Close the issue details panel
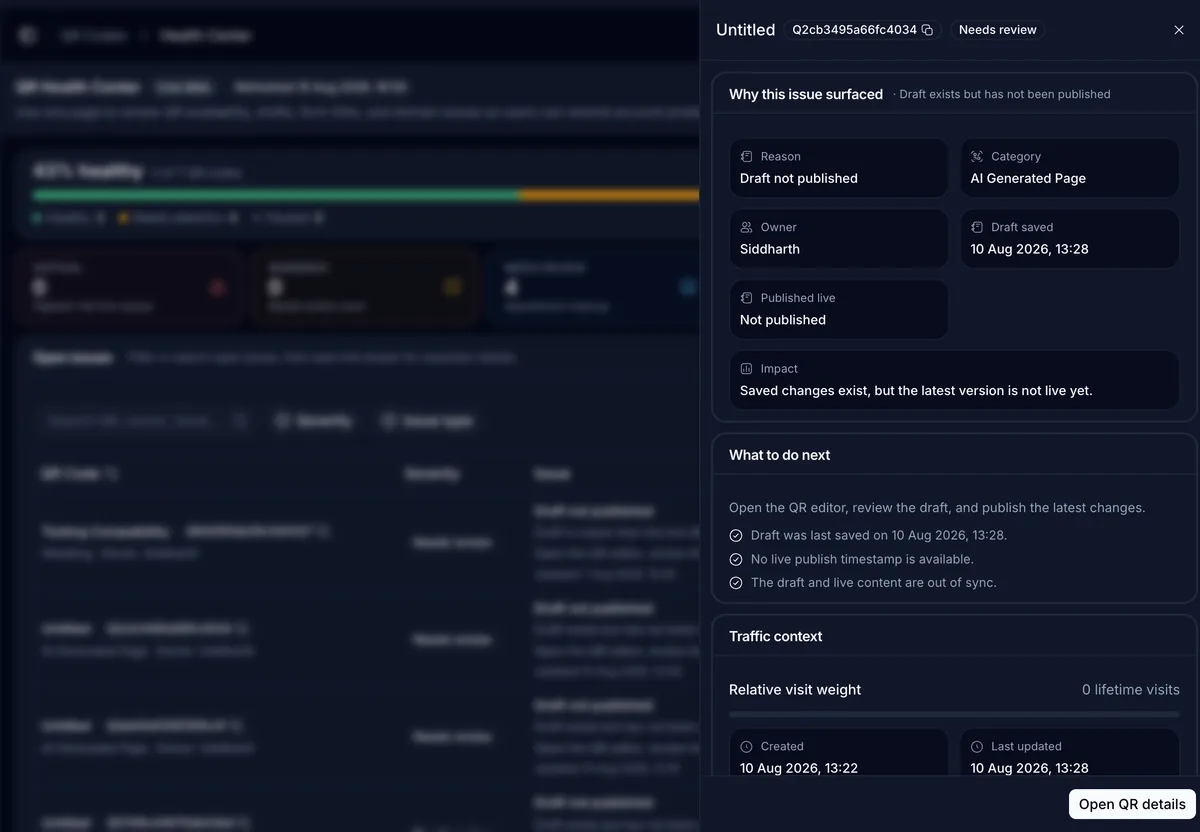Viewport: 1200px width, 832px height. [x=1179, y=30]
